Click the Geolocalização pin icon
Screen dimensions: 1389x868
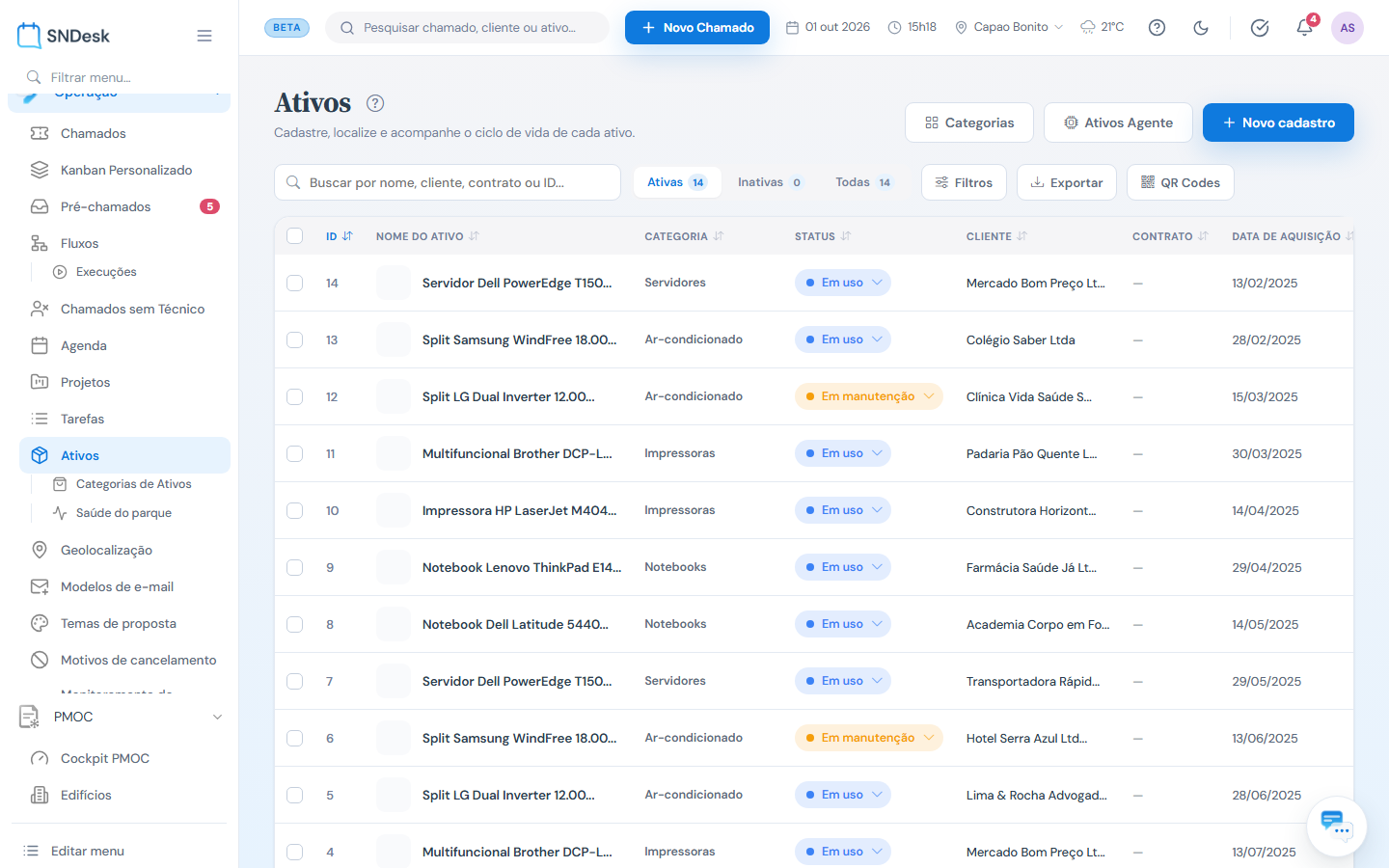pos(40,550)
